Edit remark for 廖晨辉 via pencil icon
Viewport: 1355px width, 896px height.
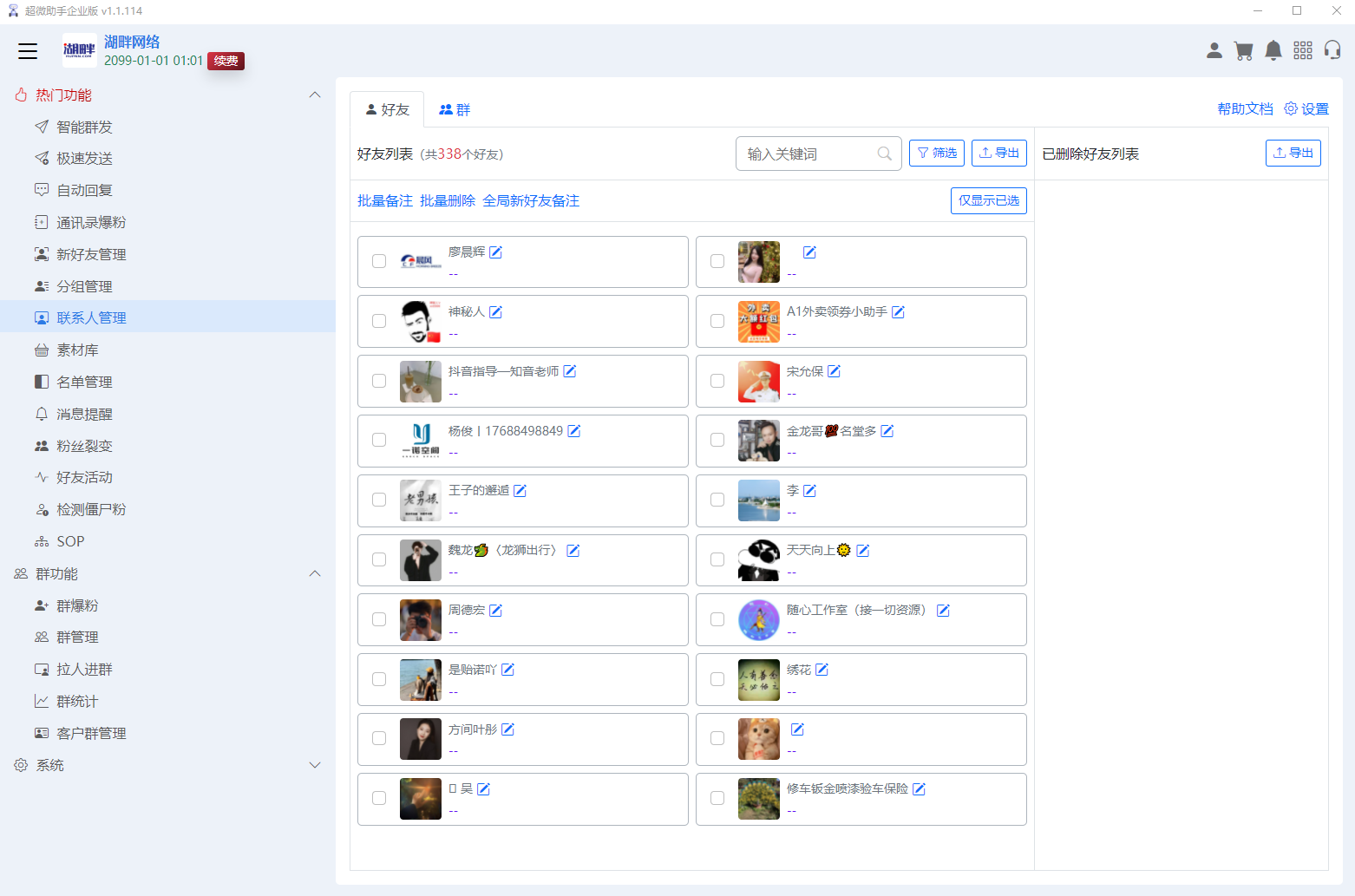point(495,252)
